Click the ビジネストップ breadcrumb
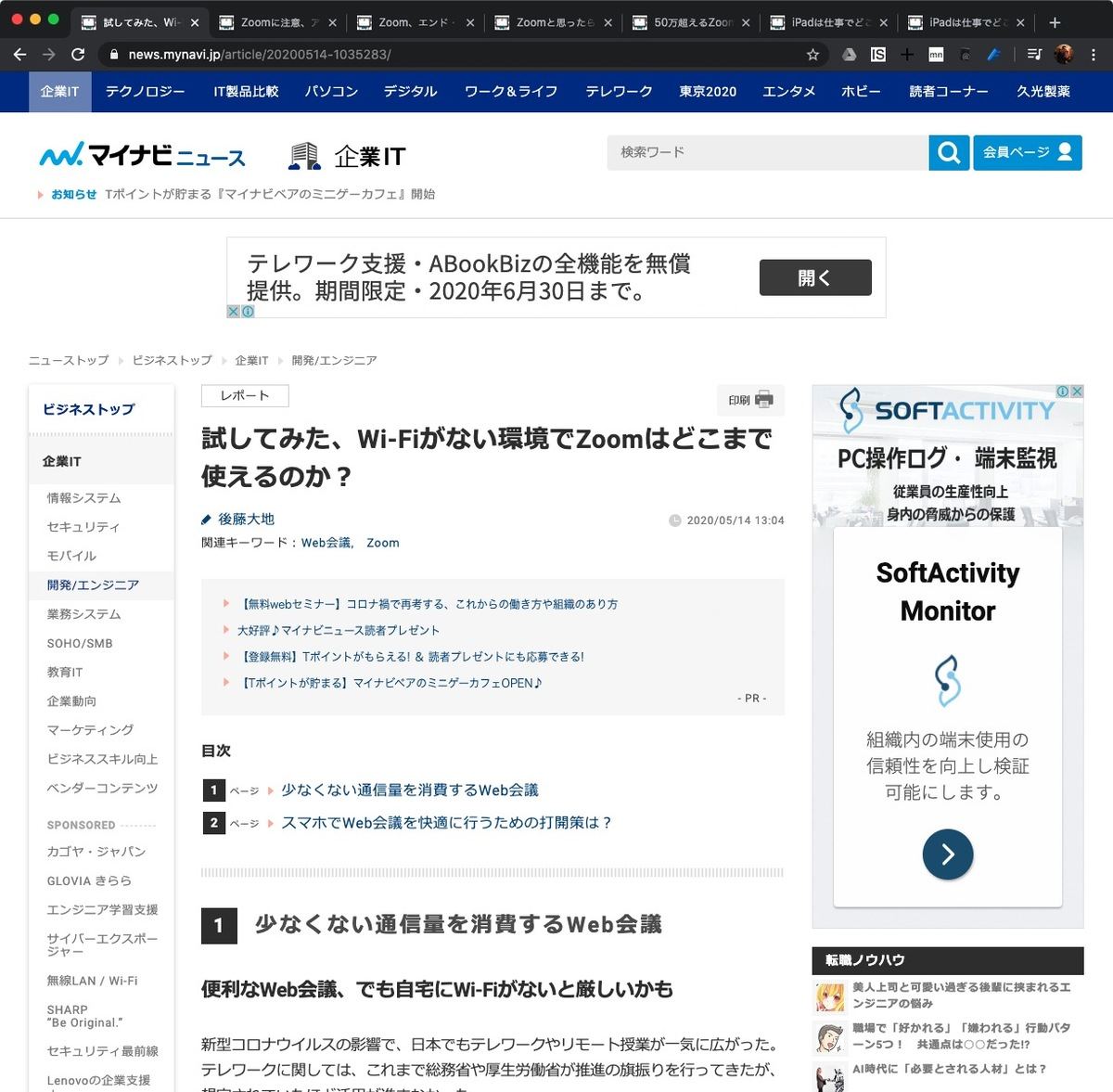The width and height of the screenshot is (1113, 1092). point(172,360)
